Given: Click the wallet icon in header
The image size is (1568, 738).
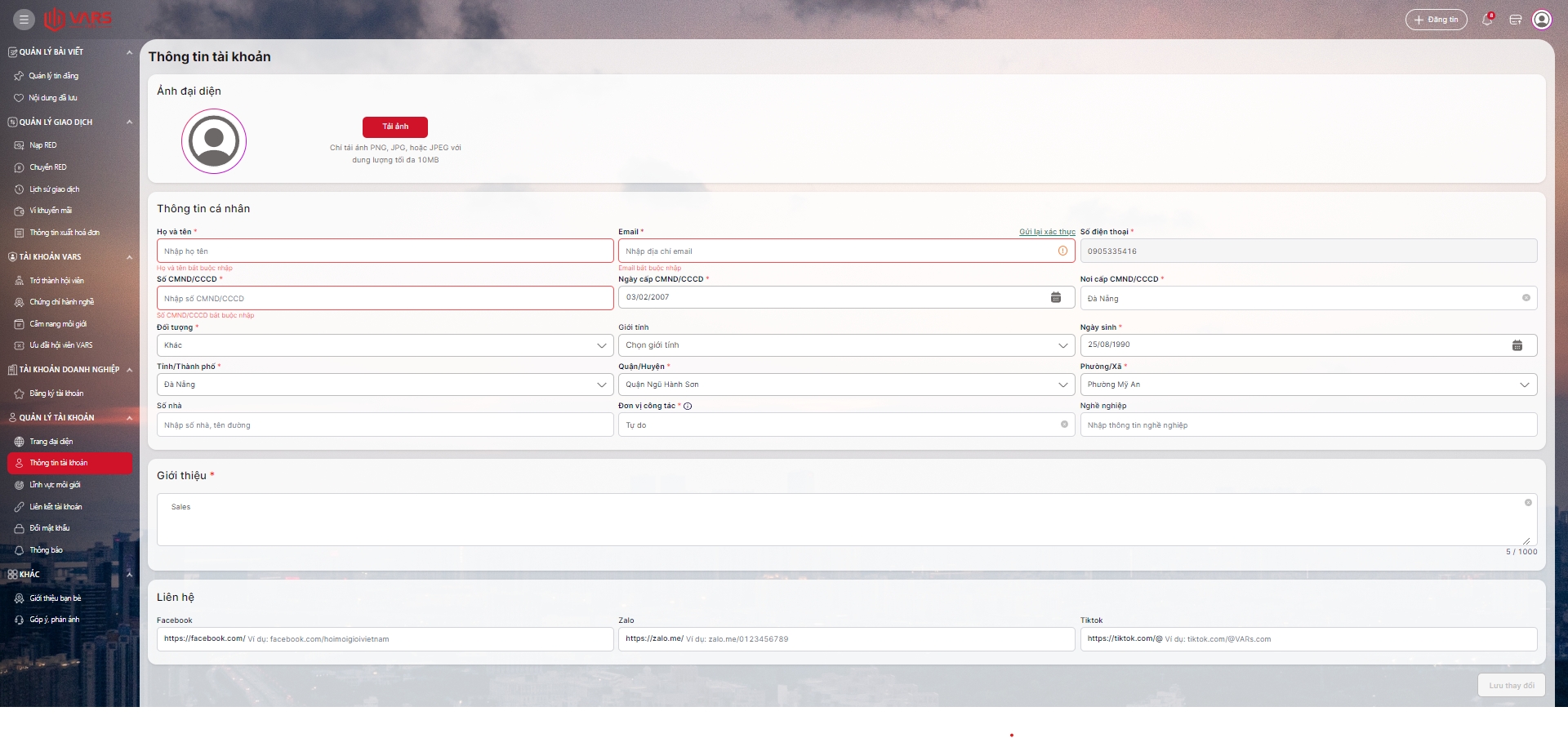Looking at the screenshot, I should click(x=1515, y=20).
